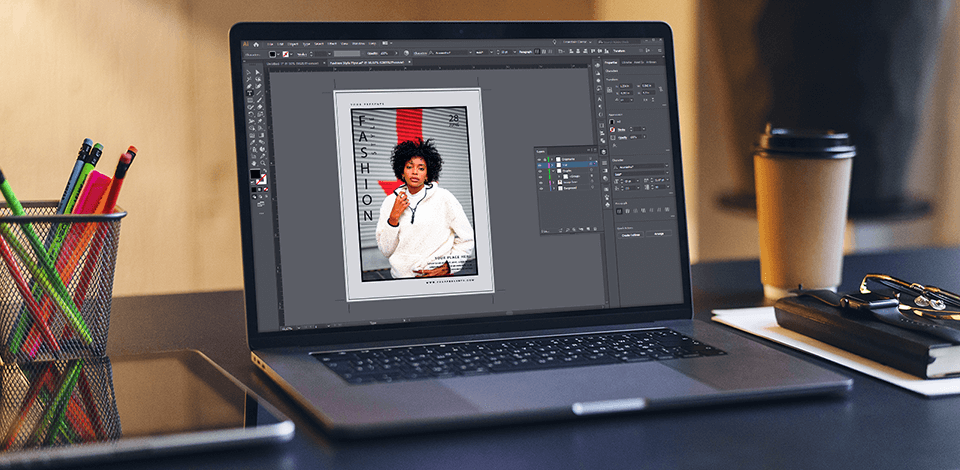960x470 pixels.
Task: Open Opacity dropdown in Appearance section
Action: click(645, 136)
